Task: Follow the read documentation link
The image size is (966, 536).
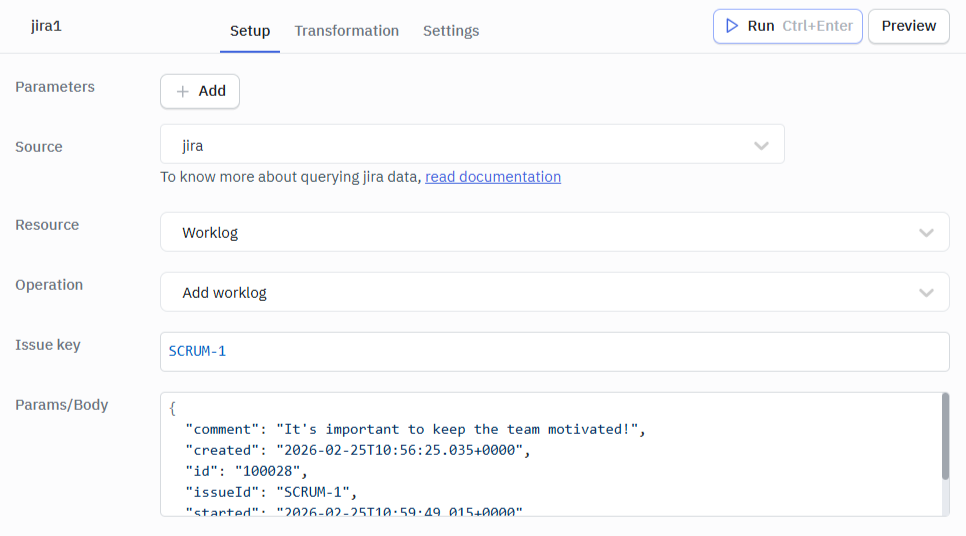Action: 493,177
